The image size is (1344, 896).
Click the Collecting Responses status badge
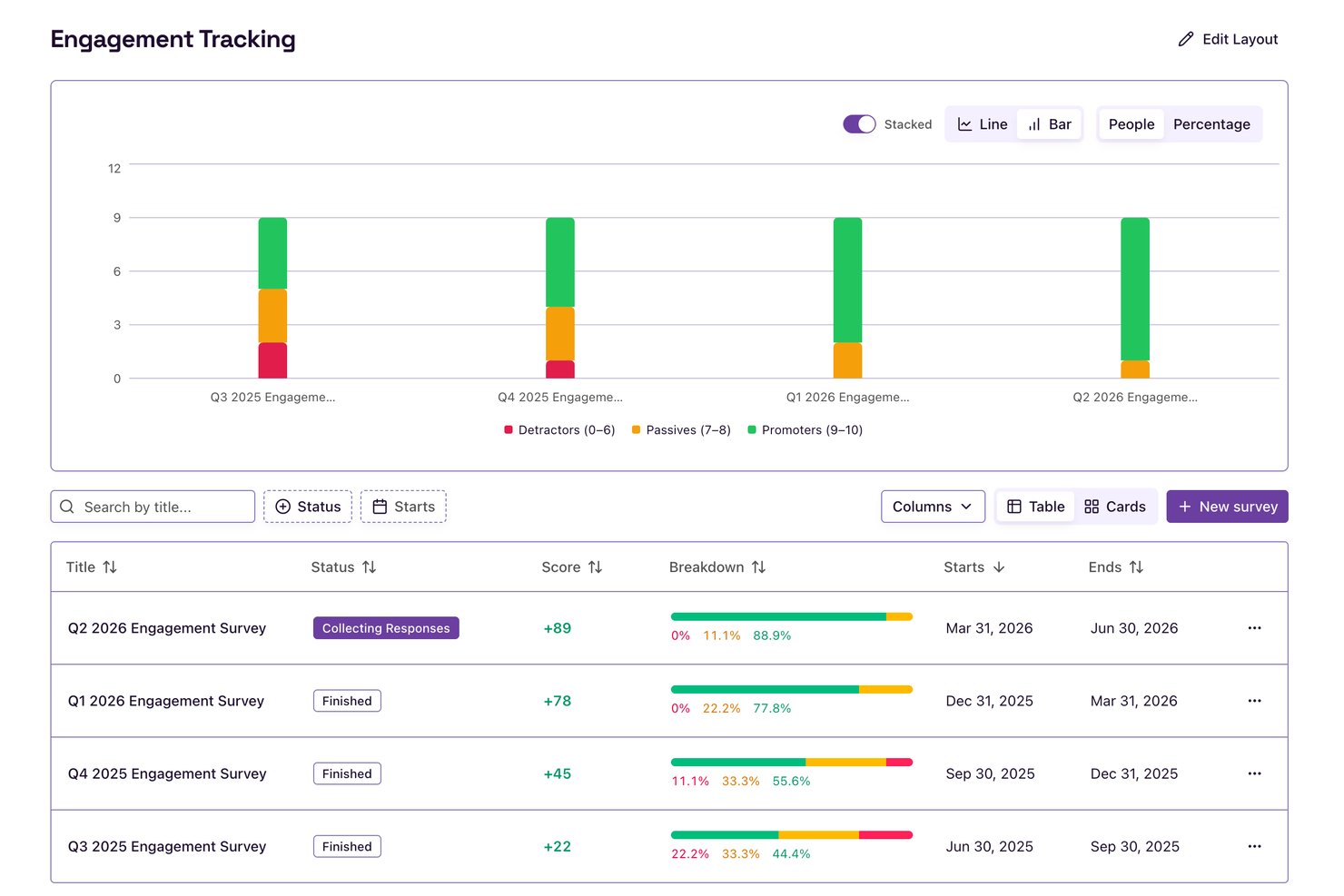tap(386, 628)
